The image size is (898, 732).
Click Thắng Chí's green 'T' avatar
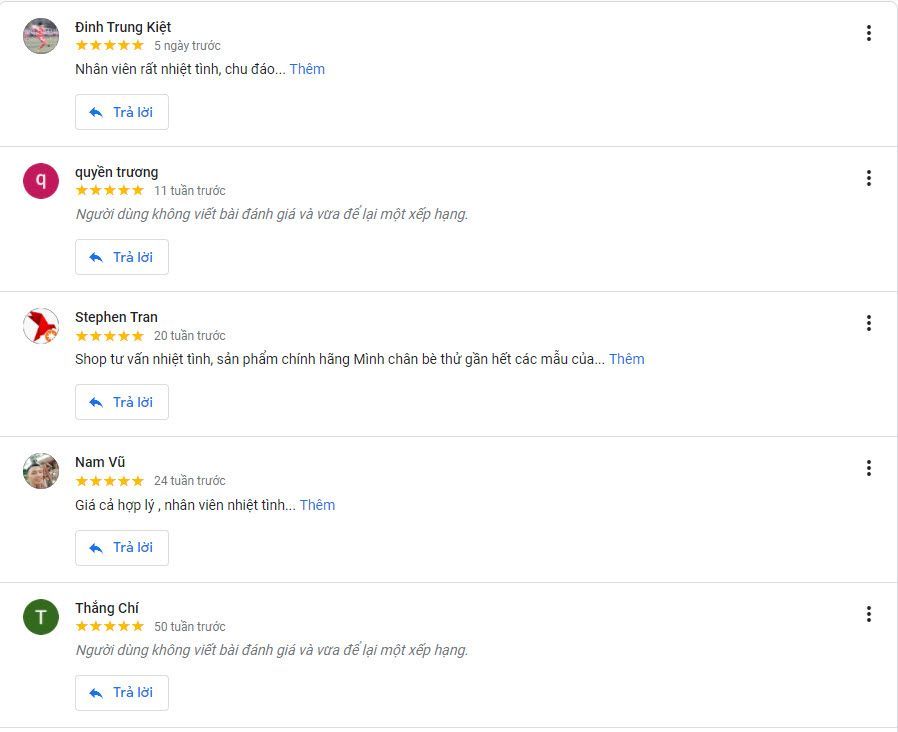(x=41, y=617)
